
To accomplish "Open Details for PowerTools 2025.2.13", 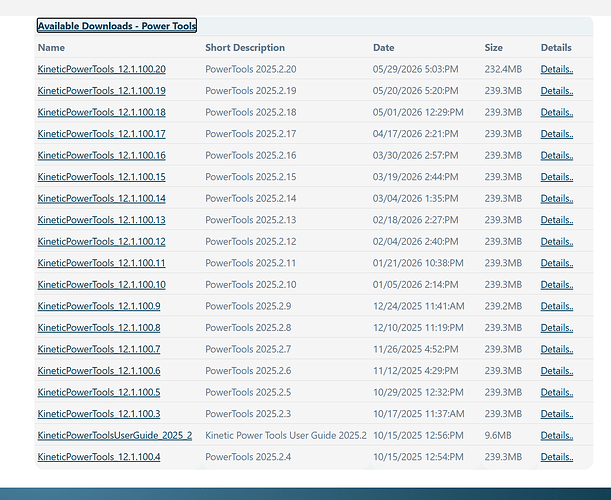I will click(557, 220).
